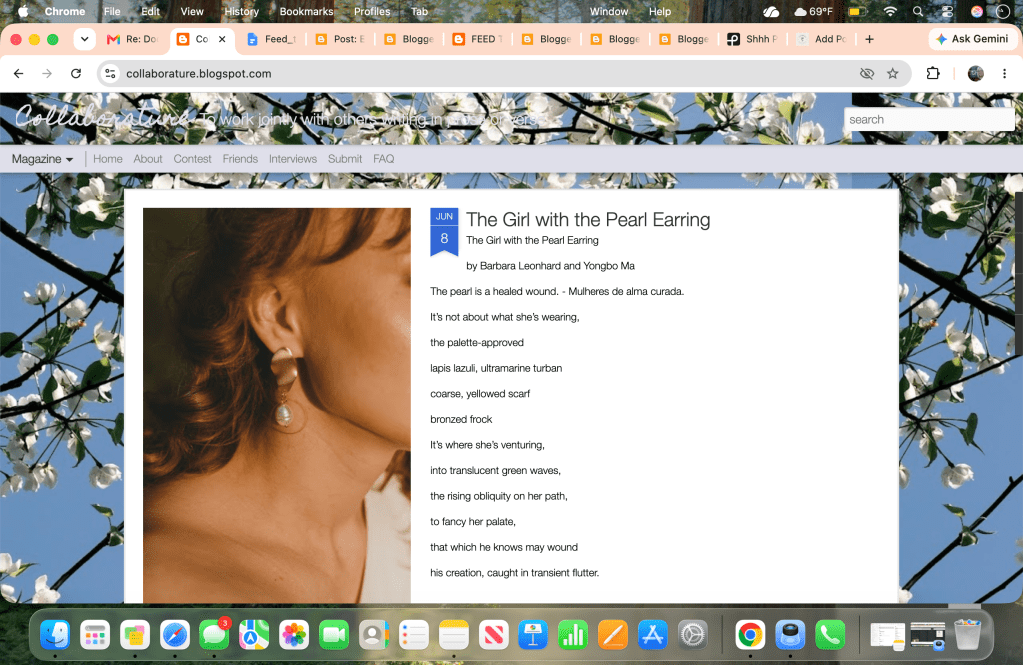This screenshot has width=1023, height=665.
Task: Open Control Center in menu bar
Action: tap(947, 11)
